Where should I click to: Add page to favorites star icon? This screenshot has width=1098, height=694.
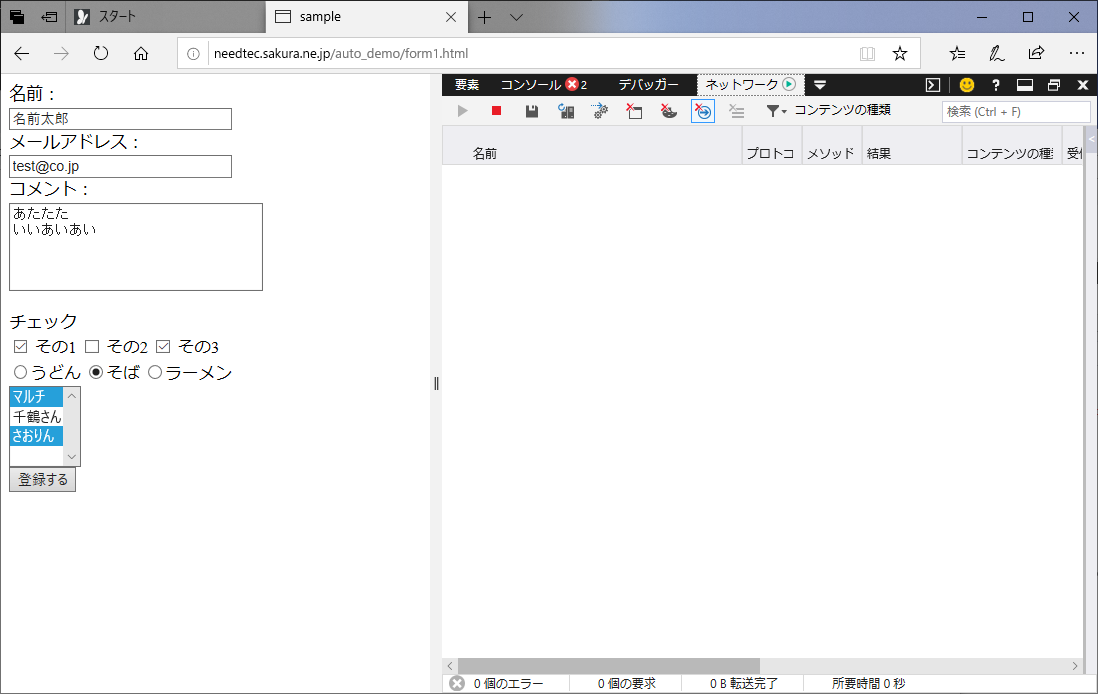[x=900, y=54]
